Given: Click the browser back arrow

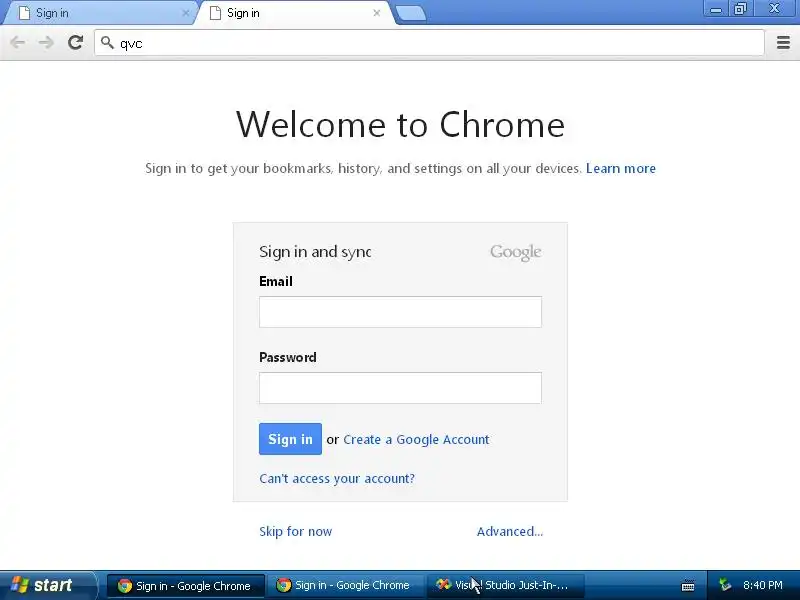Looking at the screenshot, I should tap(18, 42).
